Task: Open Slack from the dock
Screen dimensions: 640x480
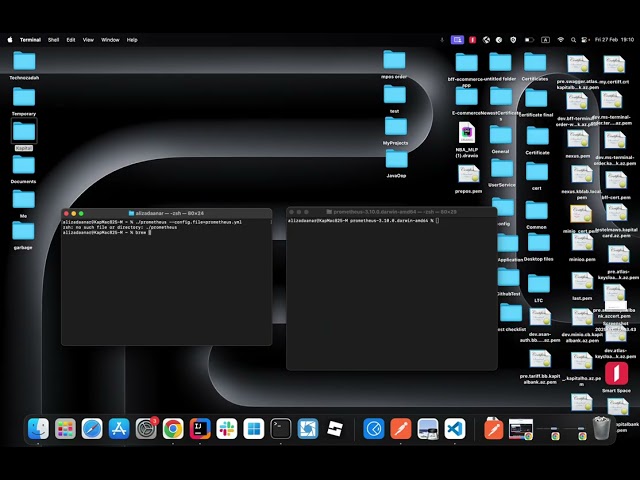Action: point(227,429)
